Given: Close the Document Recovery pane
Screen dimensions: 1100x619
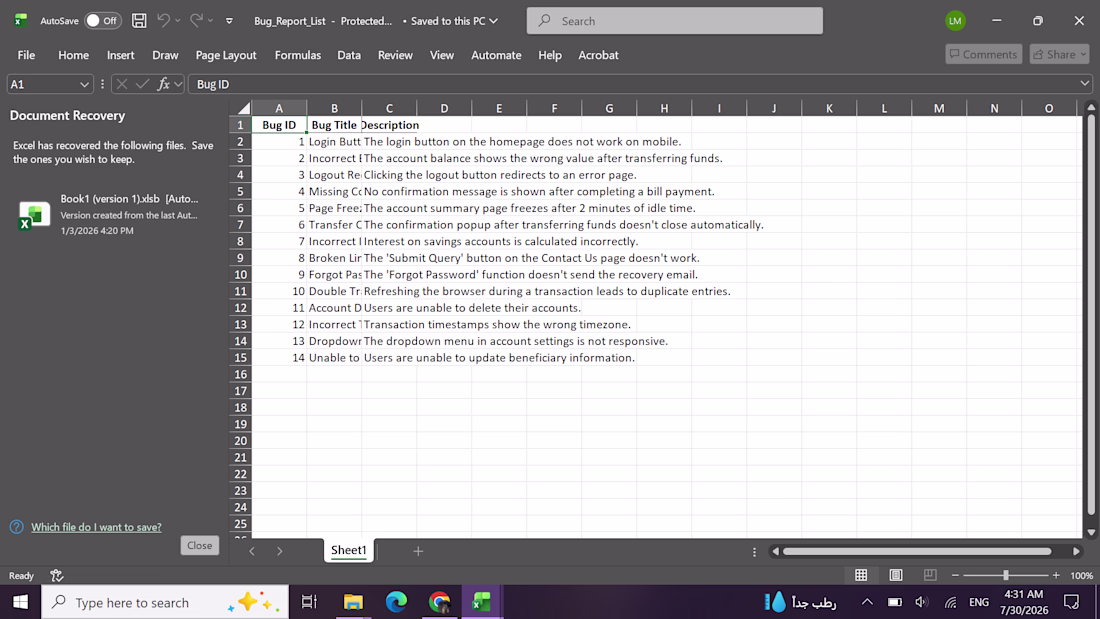Looking at the screenshot, I should [x=199, y=545].
